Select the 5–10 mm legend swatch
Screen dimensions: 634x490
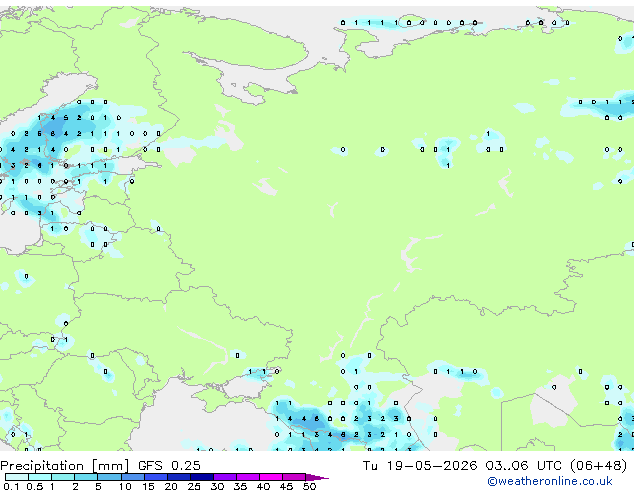point(110,477)
